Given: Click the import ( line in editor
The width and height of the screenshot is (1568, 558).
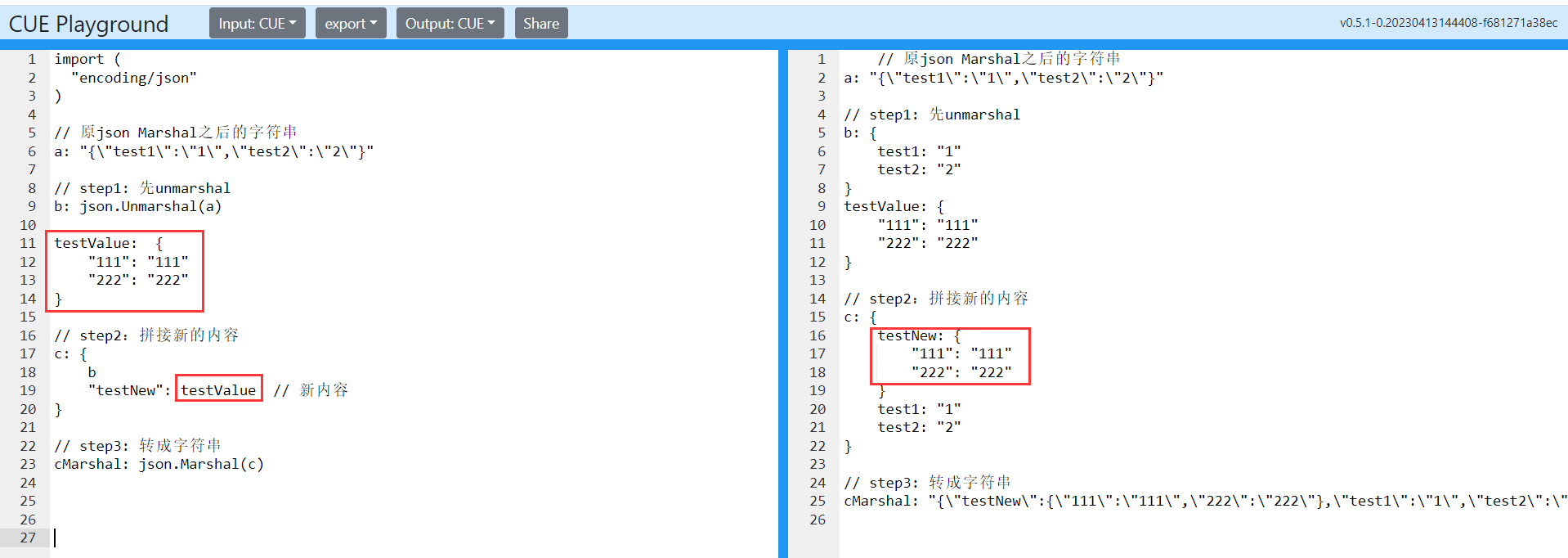Looking at the screenshot, I should tap(87, 59).
